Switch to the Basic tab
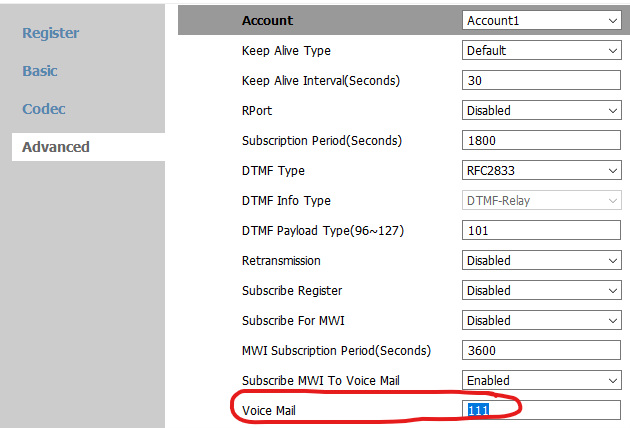Image resolution: width=630 pixels, height=428 pixels. 40,71
